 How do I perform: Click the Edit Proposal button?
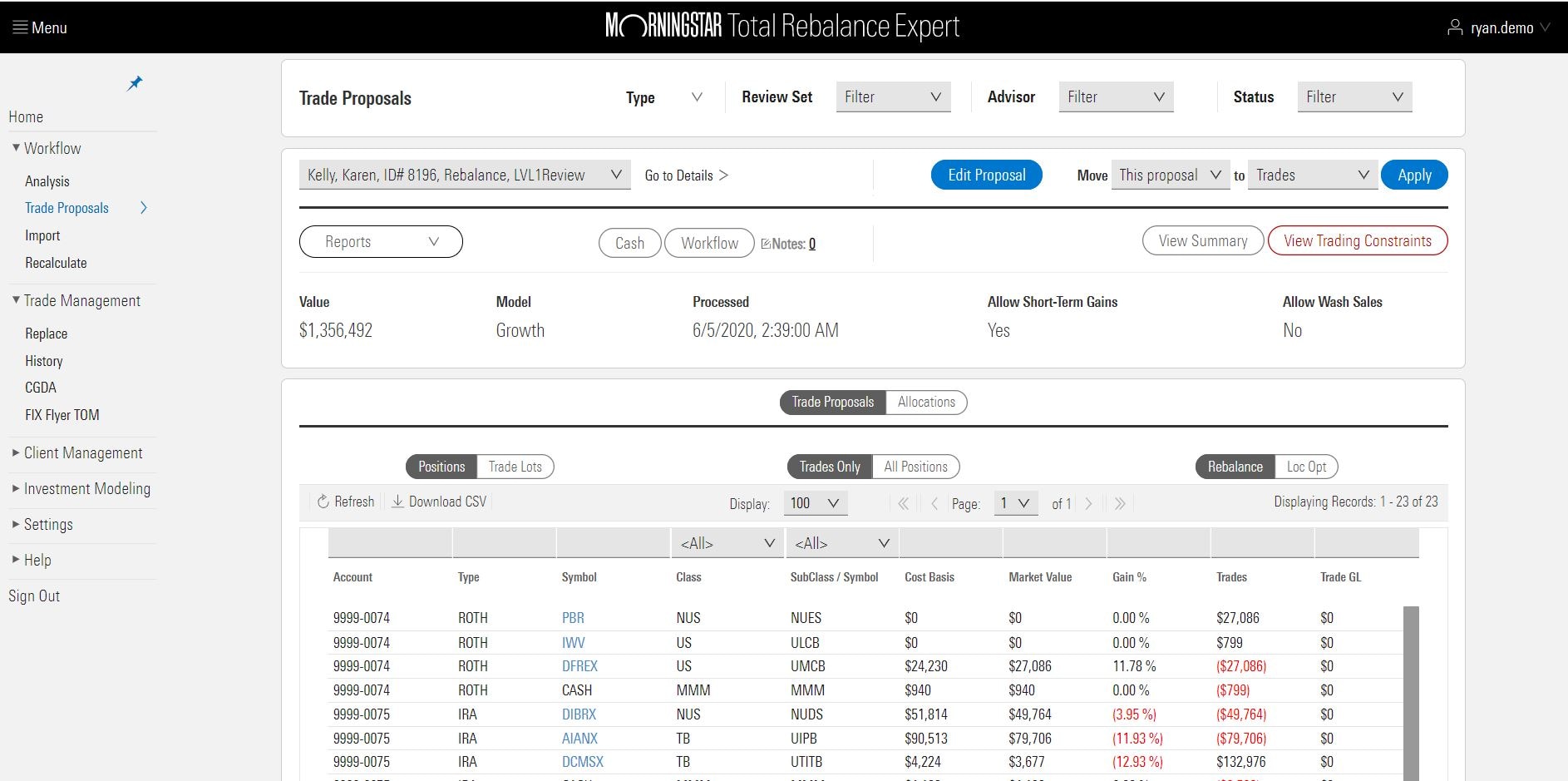tap(986, 175)
